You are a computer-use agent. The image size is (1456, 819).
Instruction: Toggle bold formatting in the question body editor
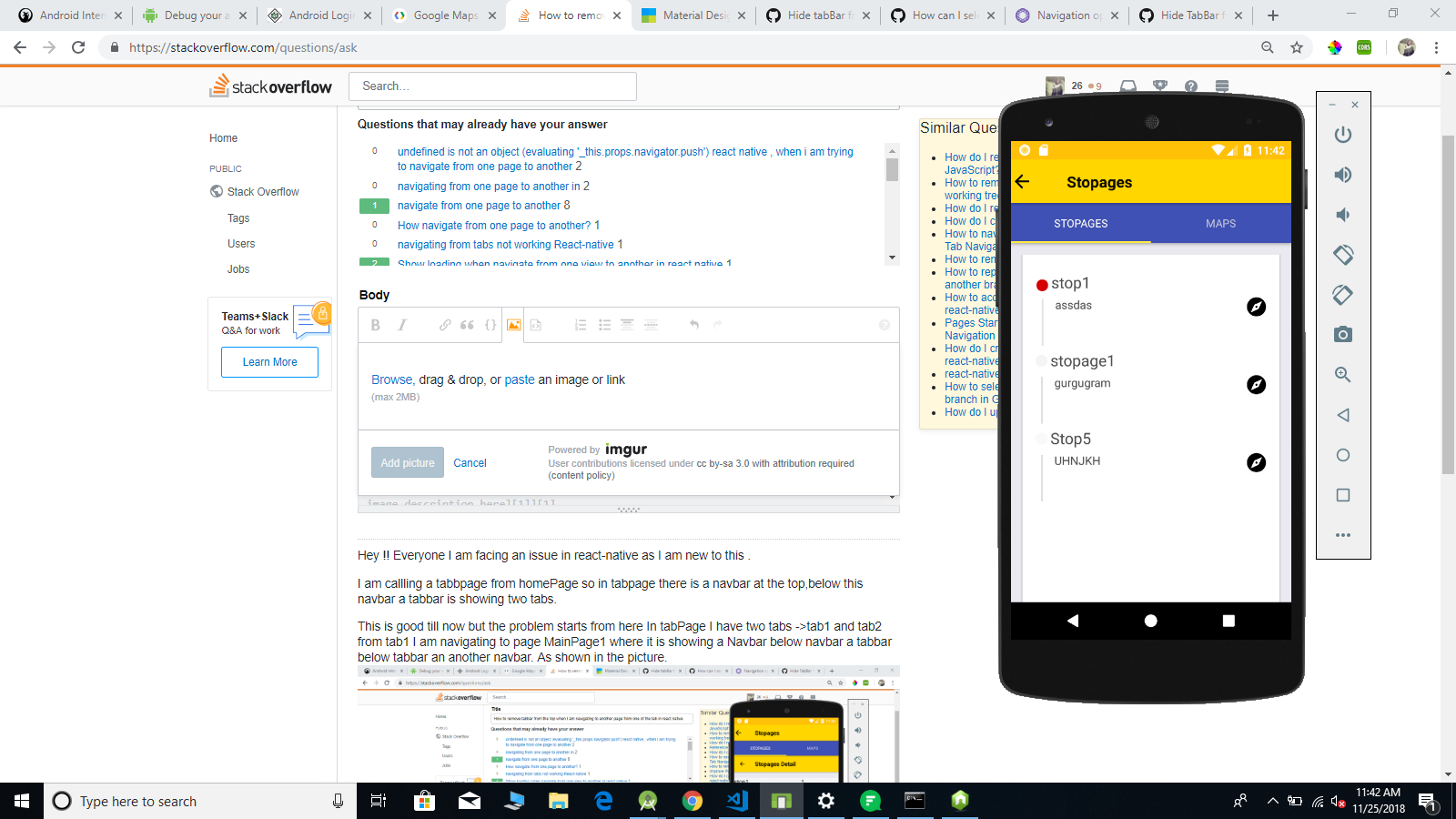pos(376,325)
